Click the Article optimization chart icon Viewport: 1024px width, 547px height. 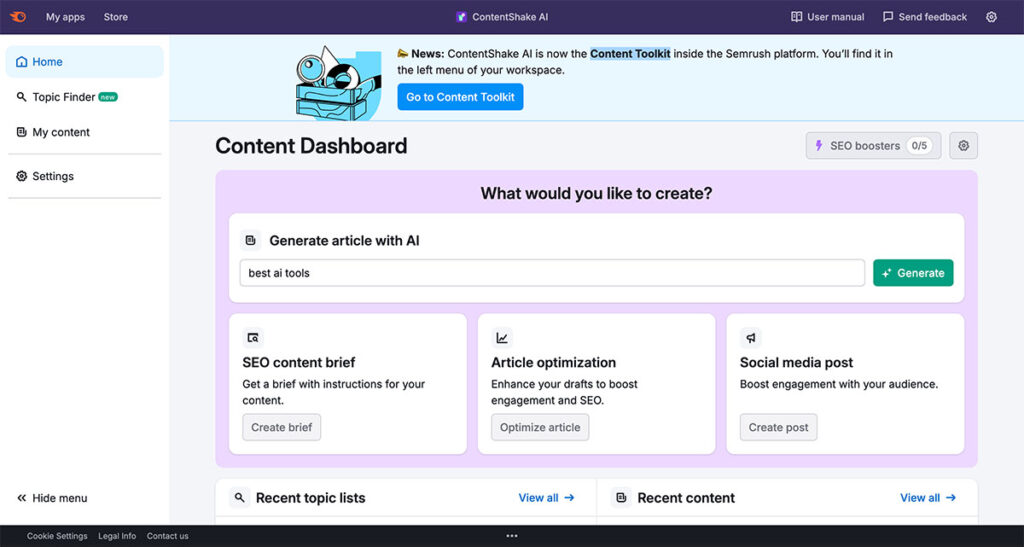(502, 338)
